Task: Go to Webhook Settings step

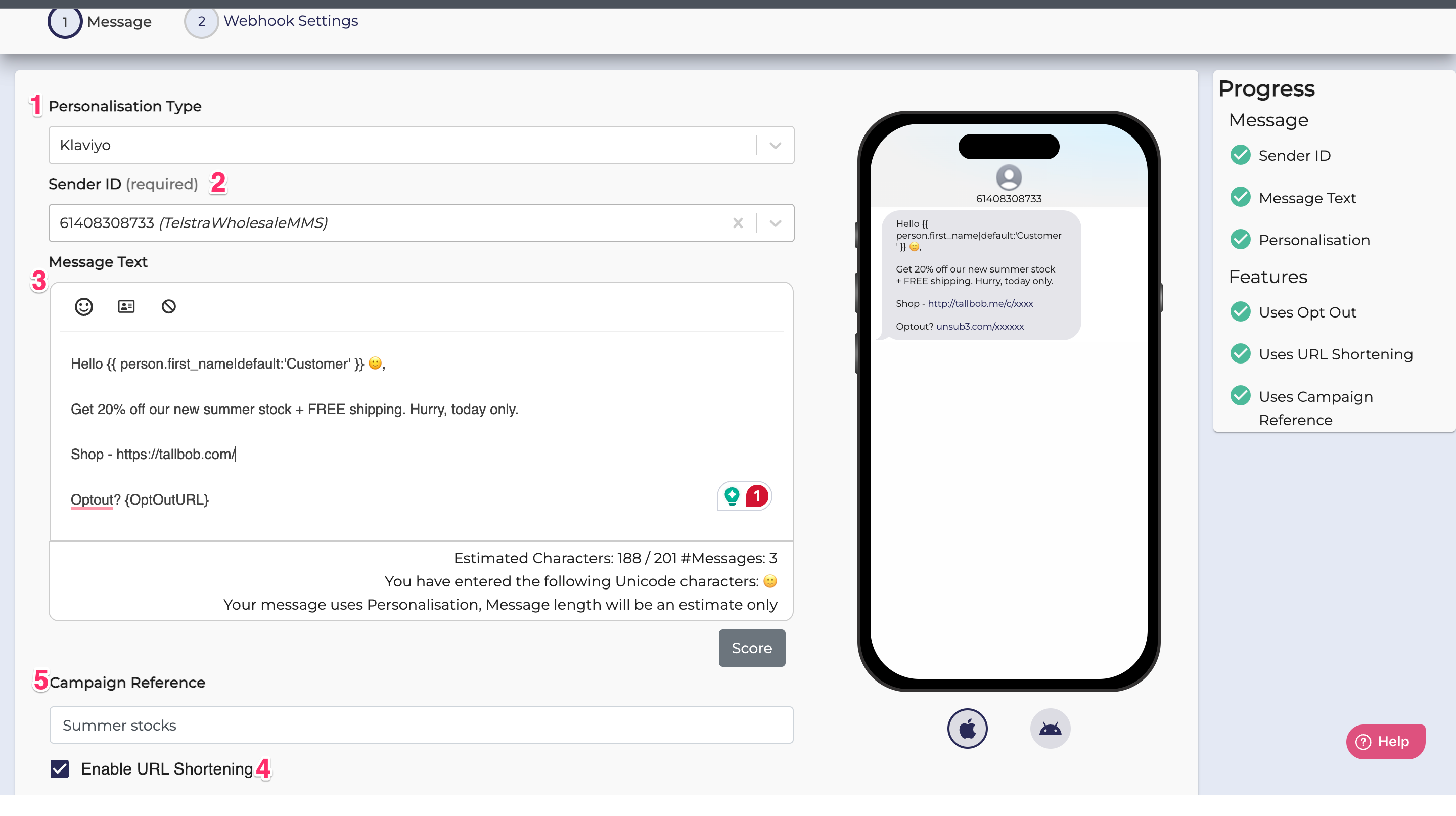Action: [290, 21]
